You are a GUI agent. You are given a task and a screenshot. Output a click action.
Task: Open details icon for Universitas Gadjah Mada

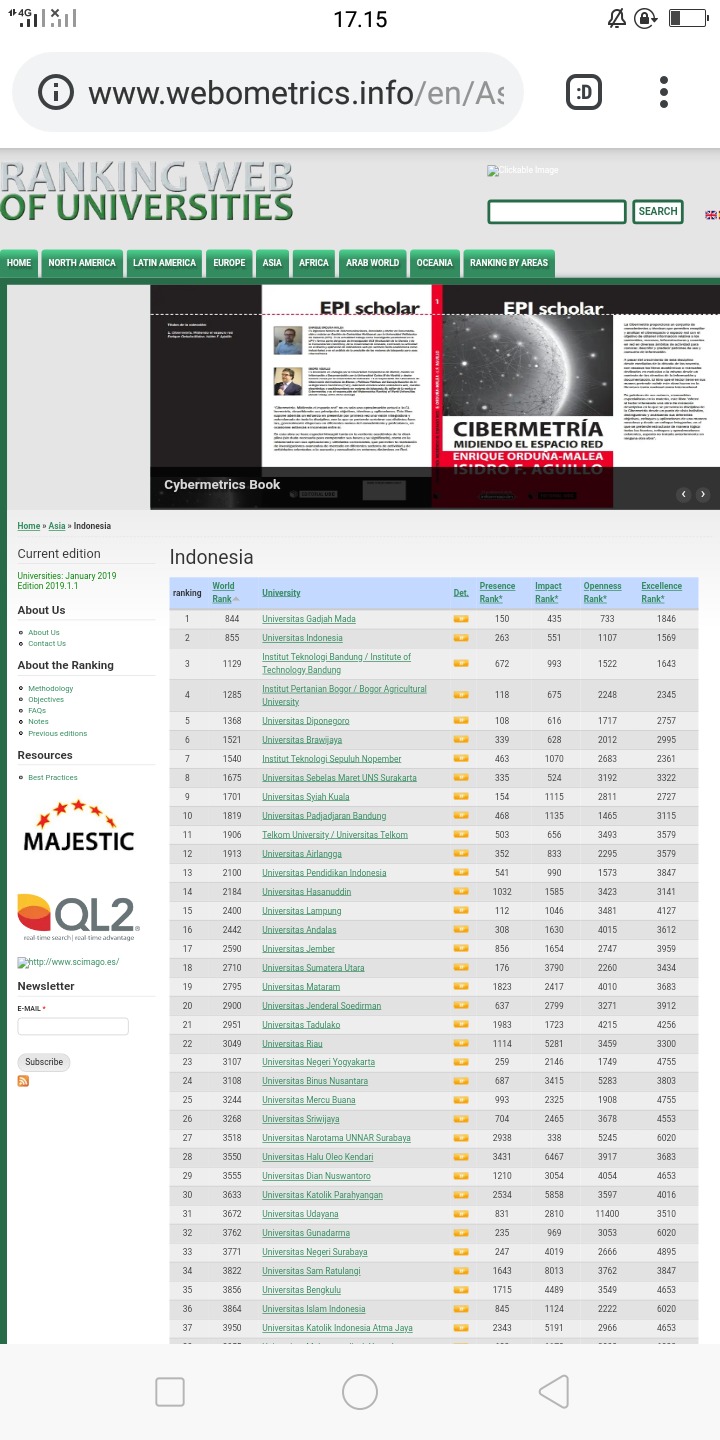pos(461,619)
